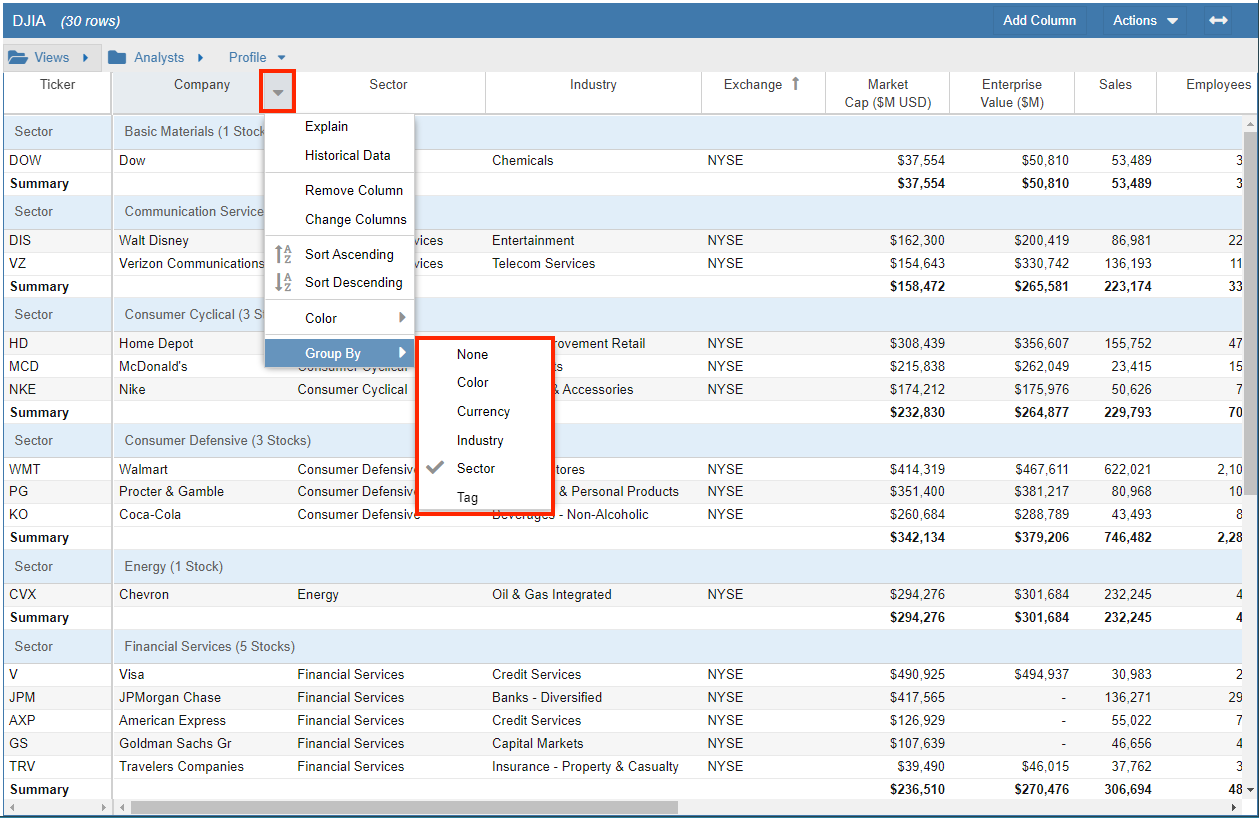Click the checkmark beside Sector option

pos(435,468)
